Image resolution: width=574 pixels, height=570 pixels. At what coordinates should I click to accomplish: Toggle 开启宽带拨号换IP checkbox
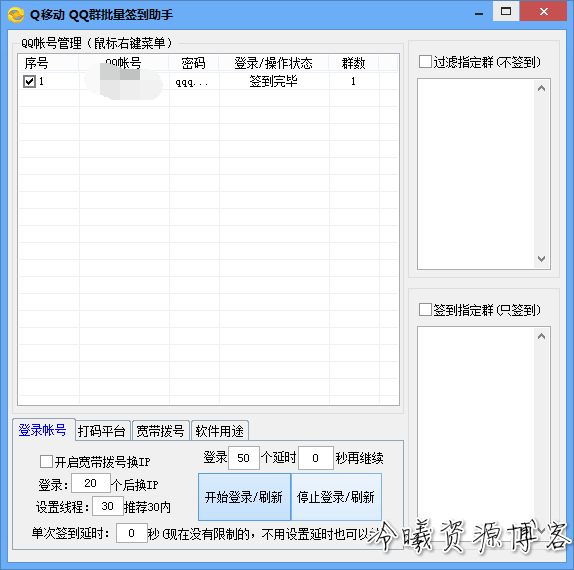46,462
